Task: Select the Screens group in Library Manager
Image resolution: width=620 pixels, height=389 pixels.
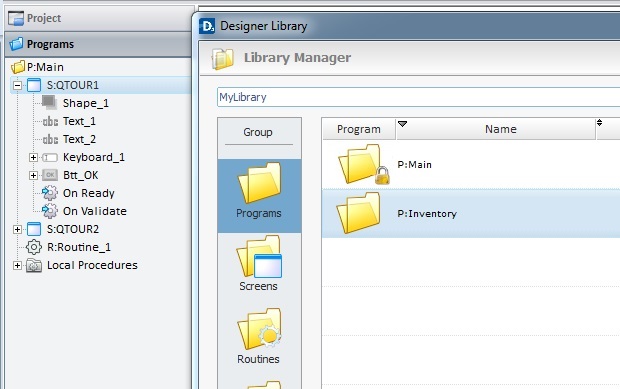Action: pos(259,264)
